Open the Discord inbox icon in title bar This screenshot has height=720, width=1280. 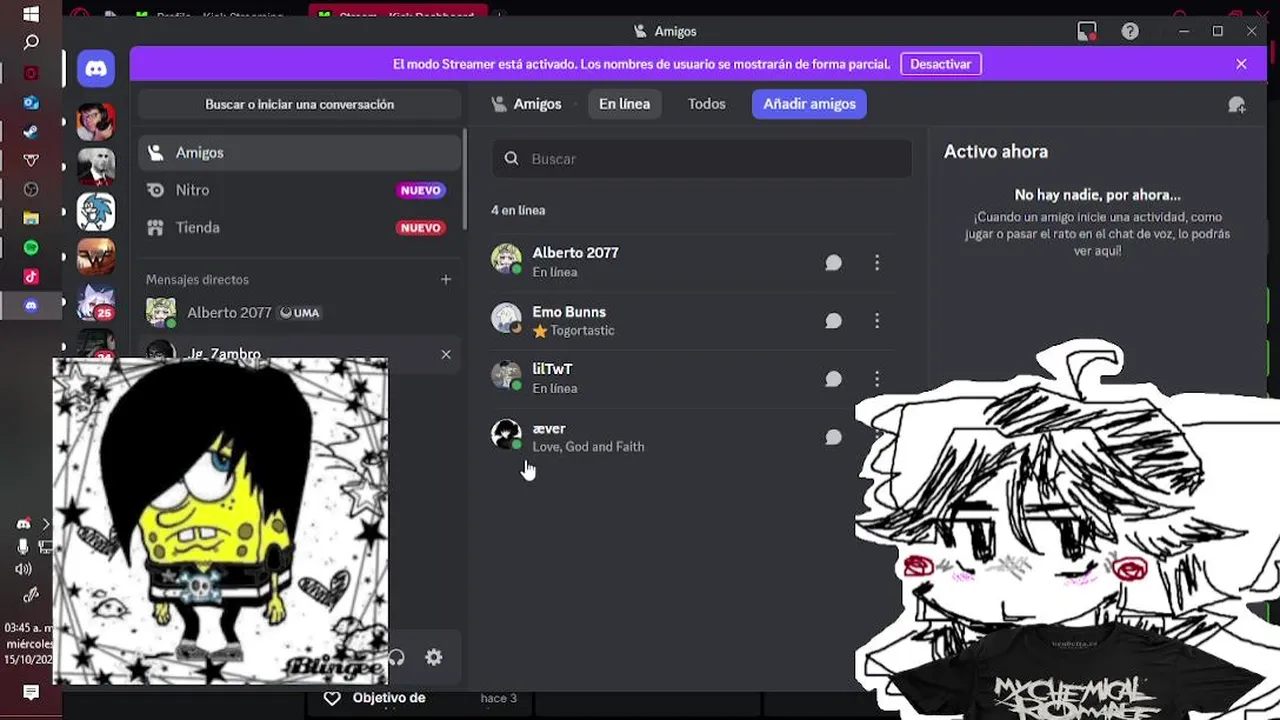point(1087,31)
